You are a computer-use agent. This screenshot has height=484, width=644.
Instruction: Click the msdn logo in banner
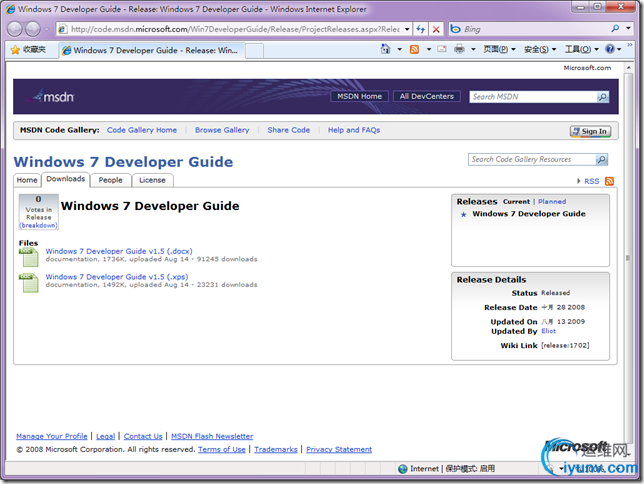tap(53, 97)
